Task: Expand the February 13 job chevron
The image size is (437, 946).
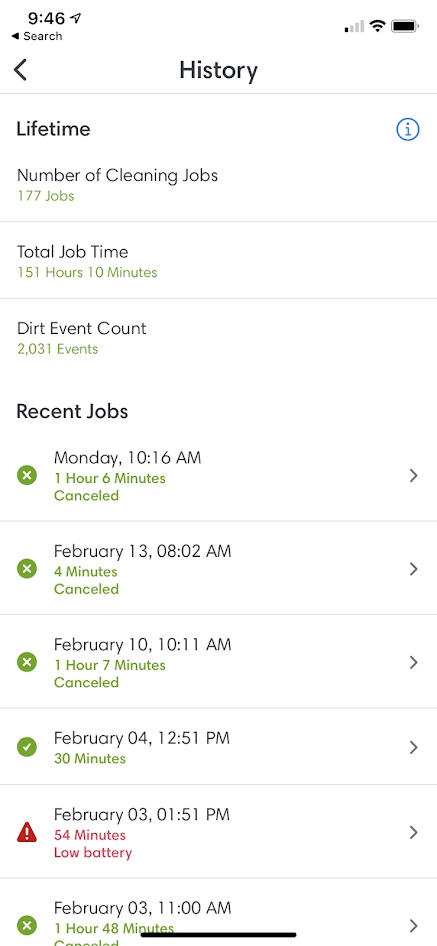Action: (x=413, y=569)
